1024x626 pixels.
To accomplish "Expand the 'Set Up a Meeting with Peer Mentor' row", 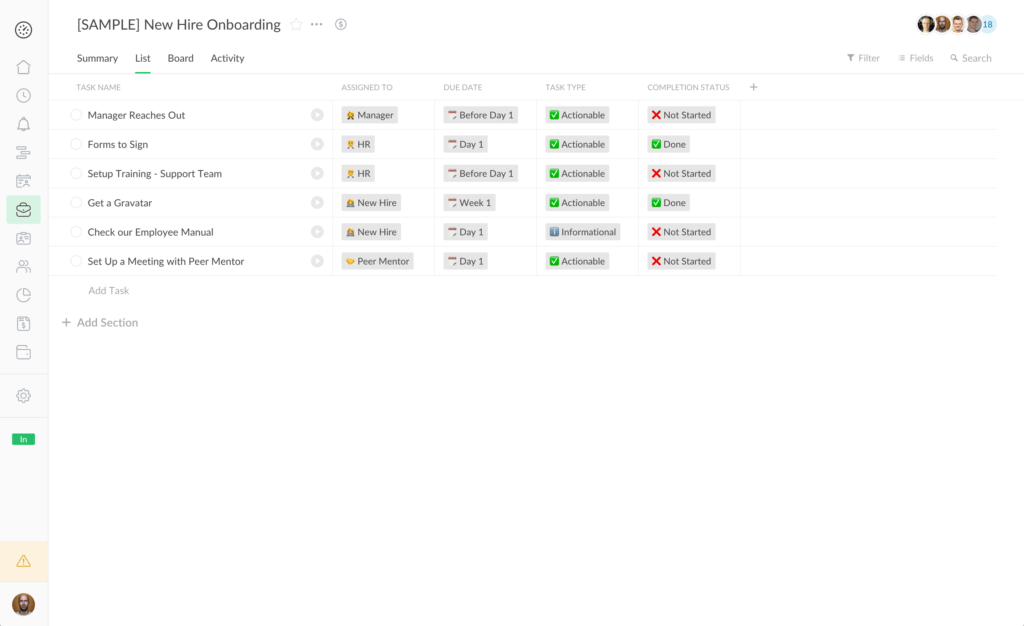I will 317,261.
